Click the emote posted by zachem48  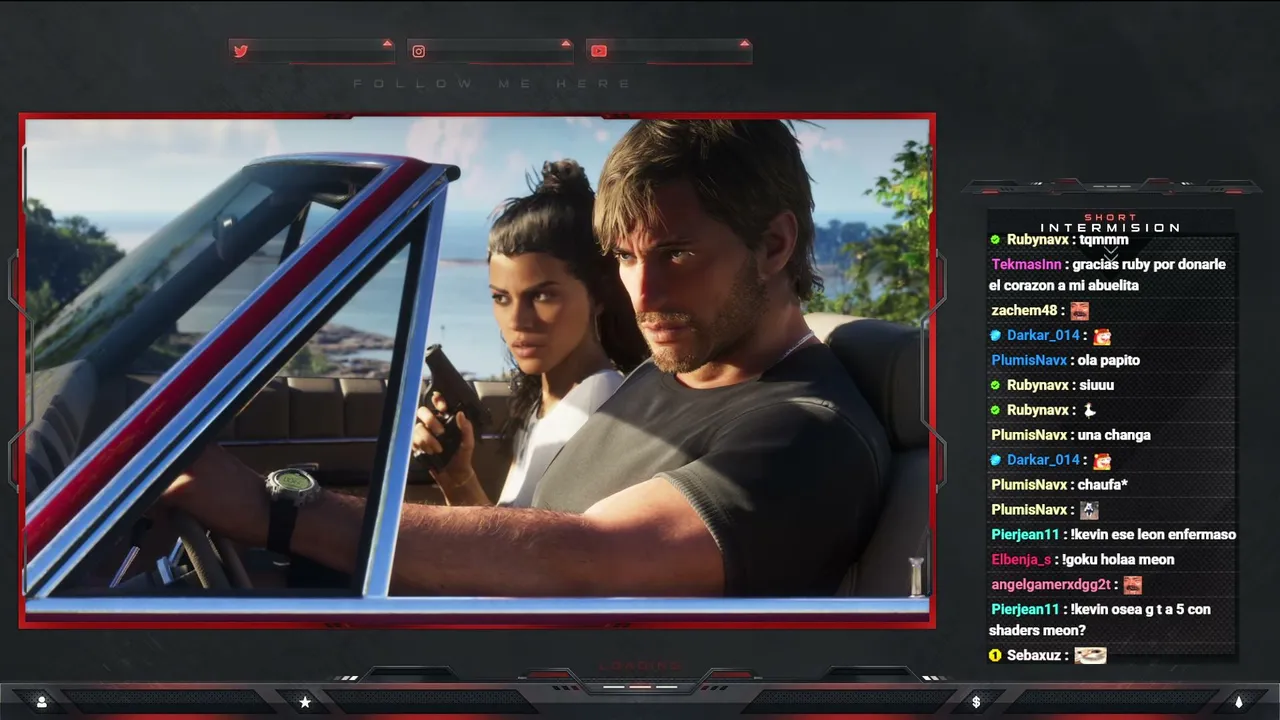tap(1079, 311)
